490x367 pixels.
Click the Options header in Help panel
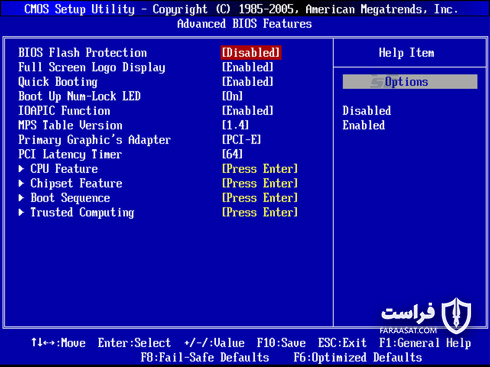(x=410, y=82)
